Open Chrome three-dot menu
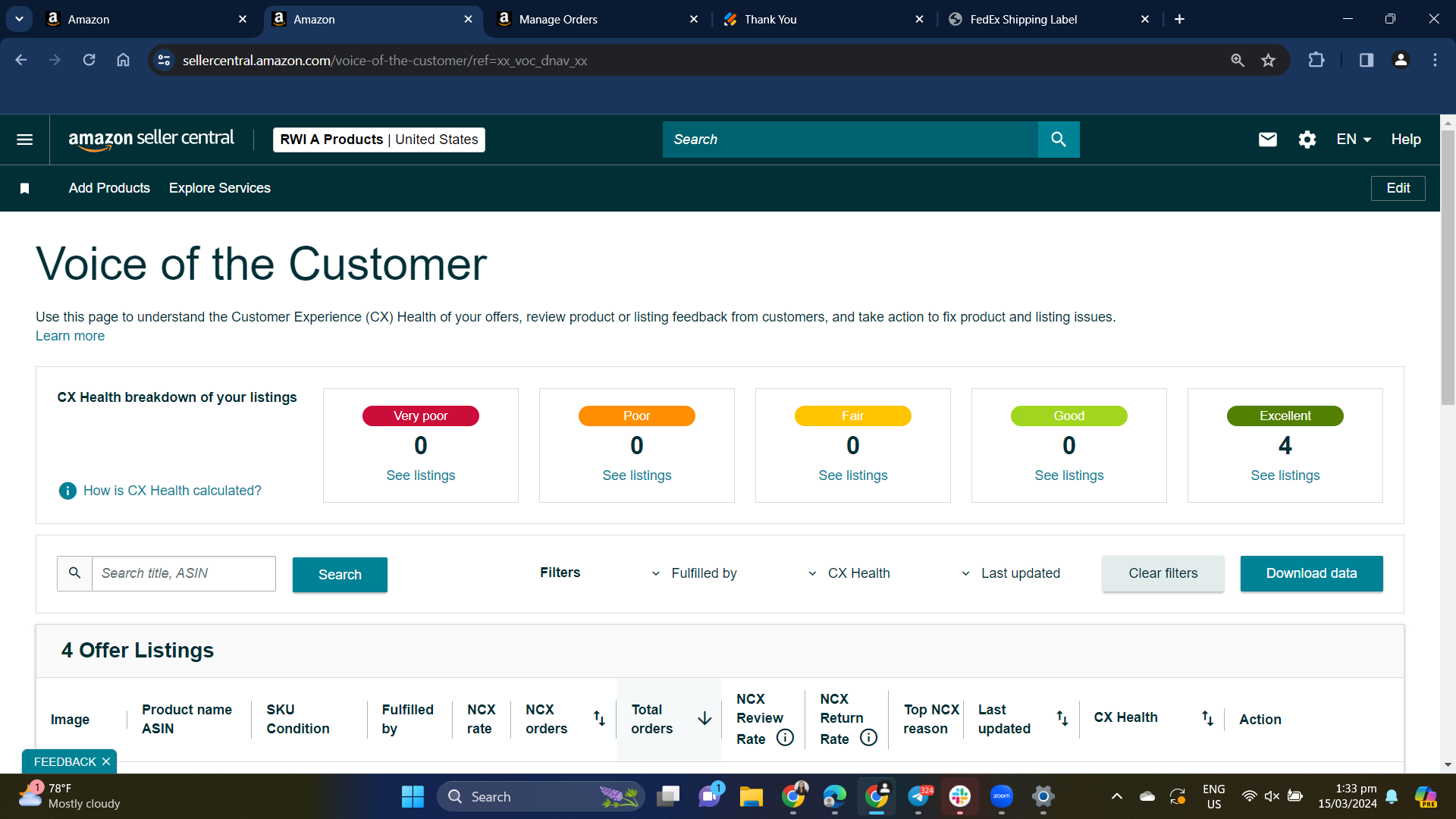Viewport: 1456px width, 819px height. point(1435,60)
